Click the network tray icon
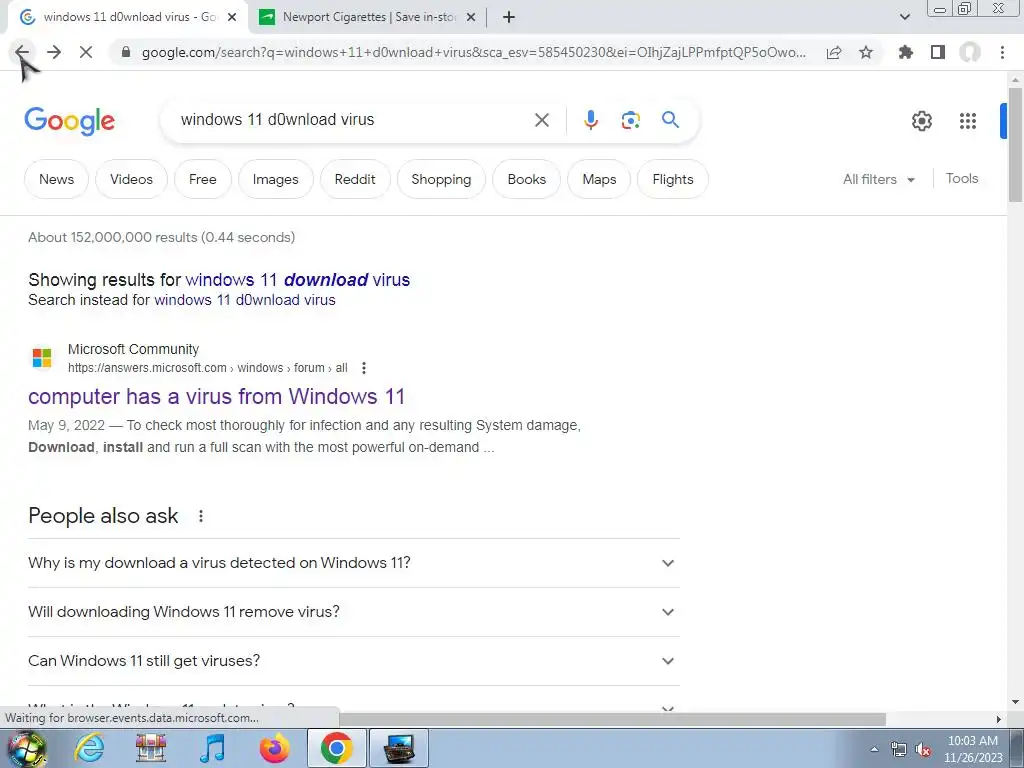Image resolution: width=1024 pixels, height=768 pixels. pyautogui.click(x=899, y=749)
